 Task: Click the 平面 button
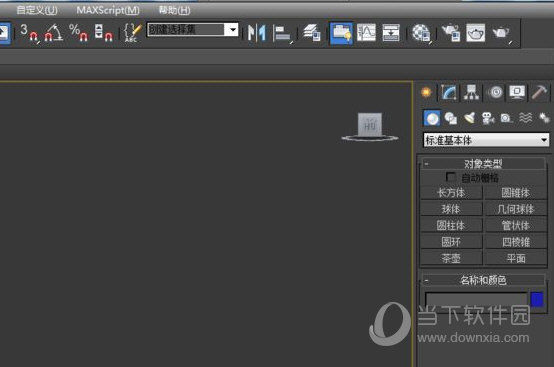coord(515,258)
